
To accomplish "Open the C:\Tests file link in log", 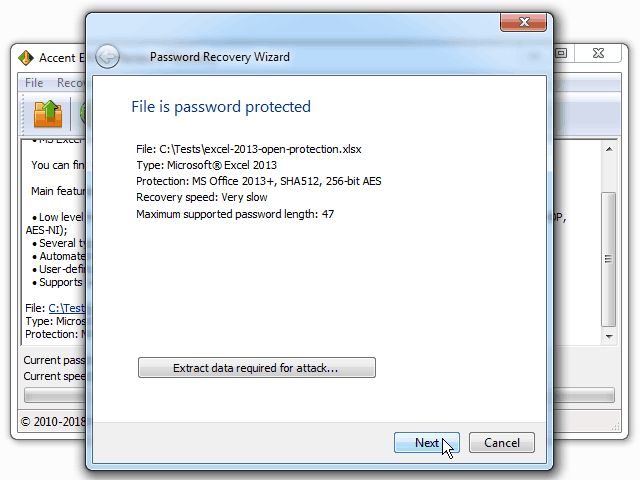I will point(67,308).
